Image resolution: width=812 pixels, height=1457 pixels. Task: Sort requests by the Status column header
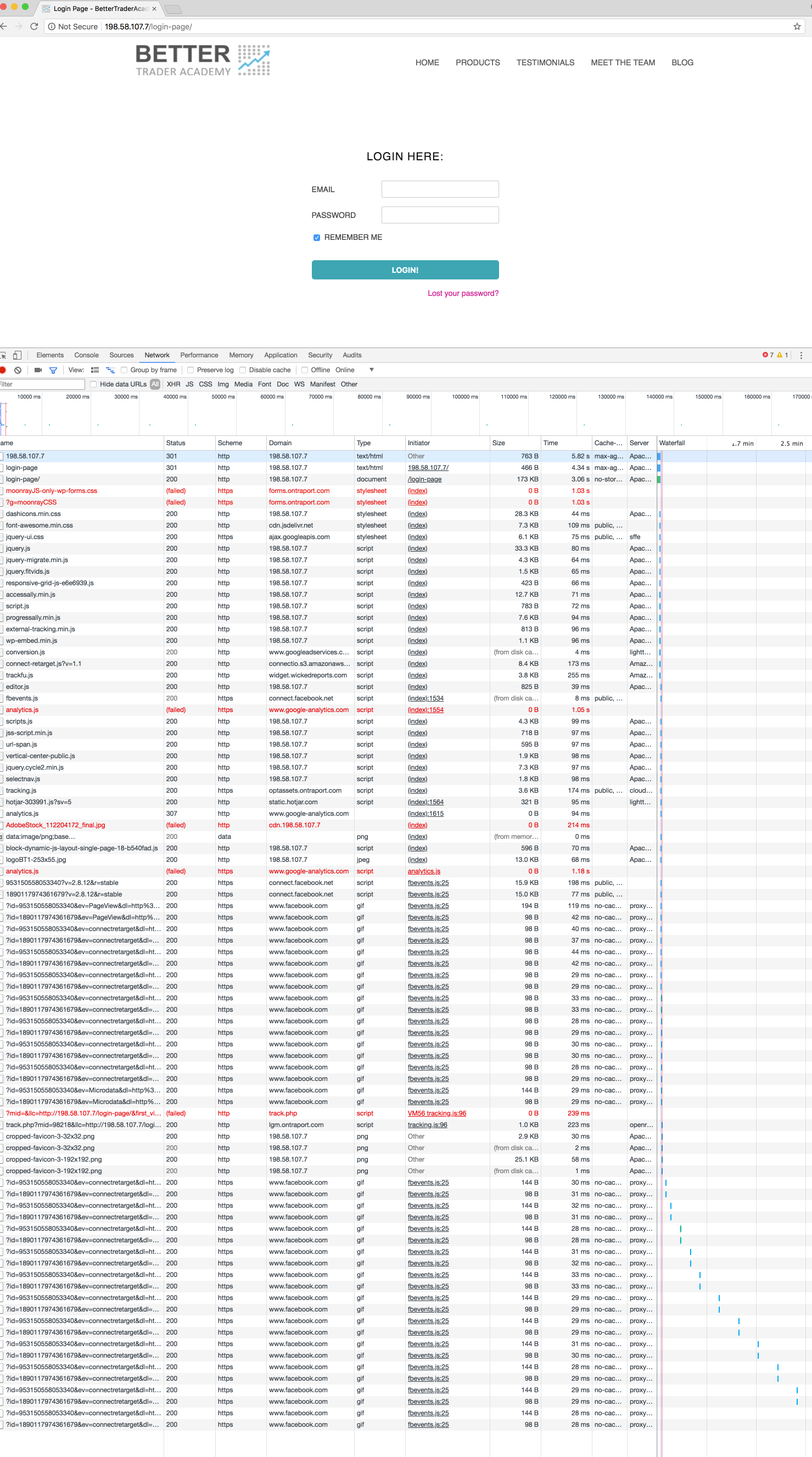click(x=189, y=443)
